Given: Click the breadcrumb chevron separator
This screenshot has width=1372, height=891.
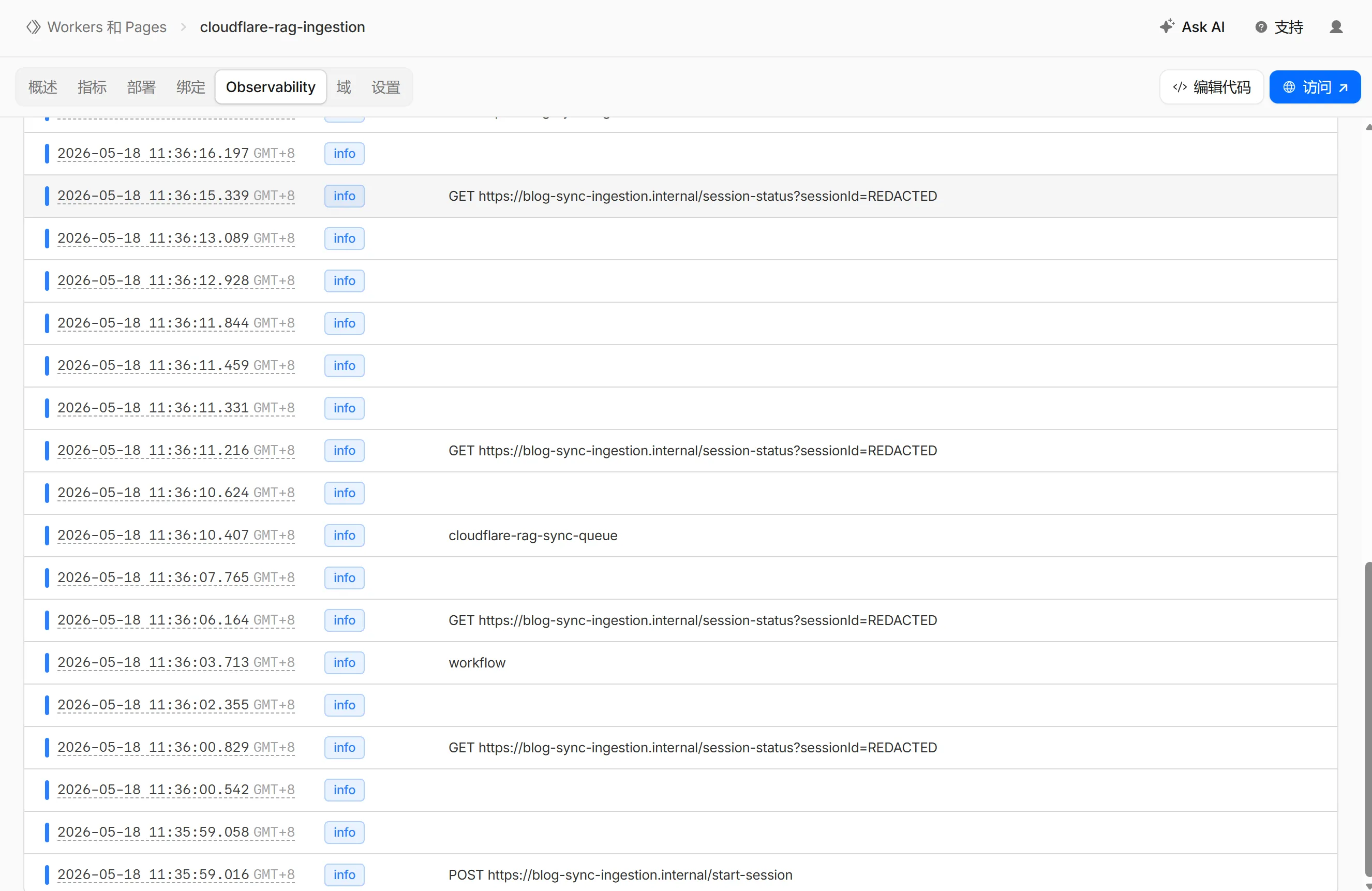Looking at the screenshot, I should [x=183, y=27].
